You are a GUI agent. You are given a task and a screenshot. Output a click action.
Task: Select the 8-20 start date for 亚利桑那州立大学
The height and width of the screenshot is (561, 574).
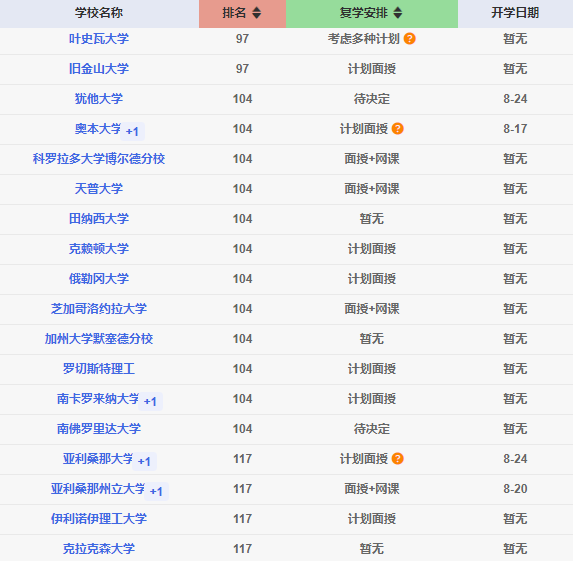click(x=515, y=488)
